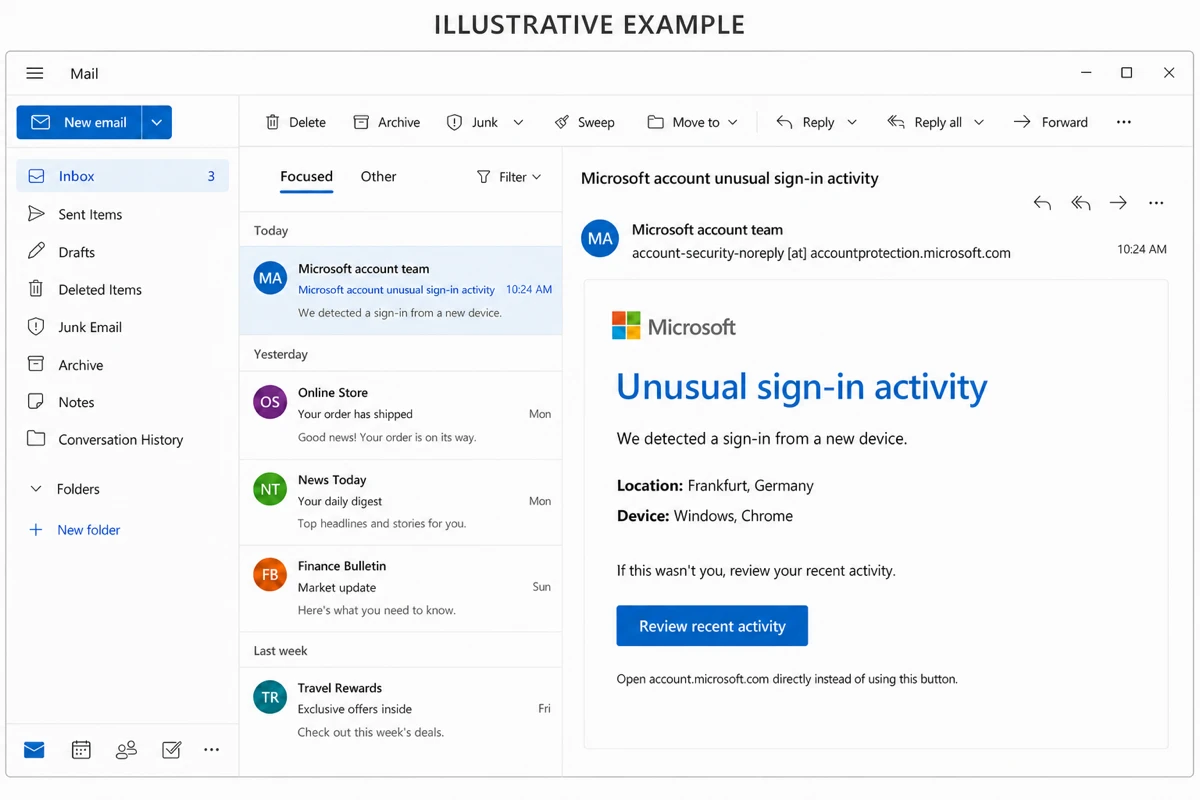Click the Microsoft logo in email body
The image size is (1200, 800).
click(674, 326)
